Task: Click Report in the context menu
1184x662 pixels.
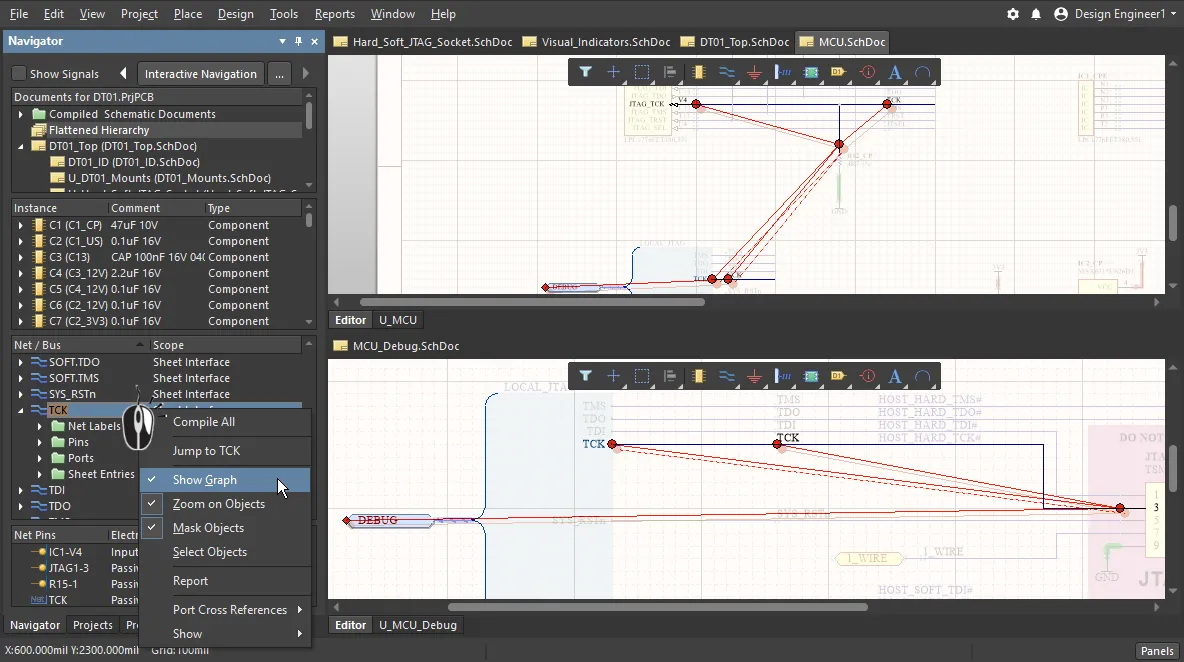Action: pyautogui.click(x=225, y=581)
